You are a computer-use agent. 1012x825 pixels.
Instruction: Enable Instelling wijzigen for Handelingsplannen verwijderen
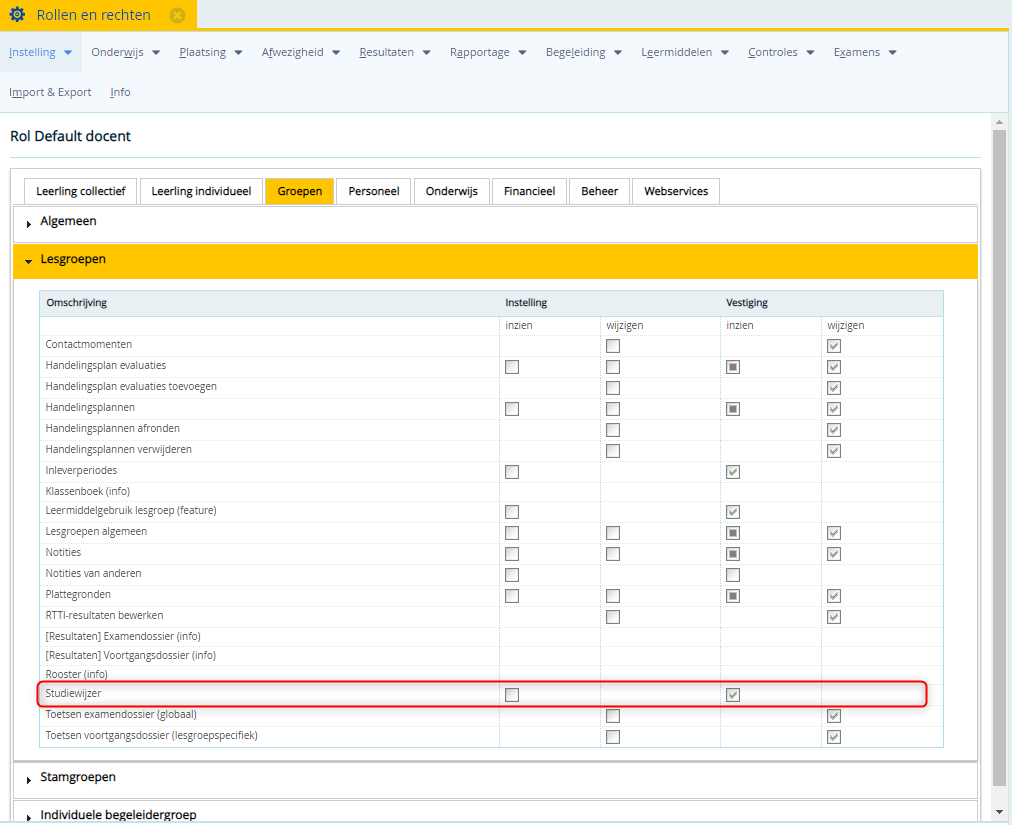coord(613,451)
